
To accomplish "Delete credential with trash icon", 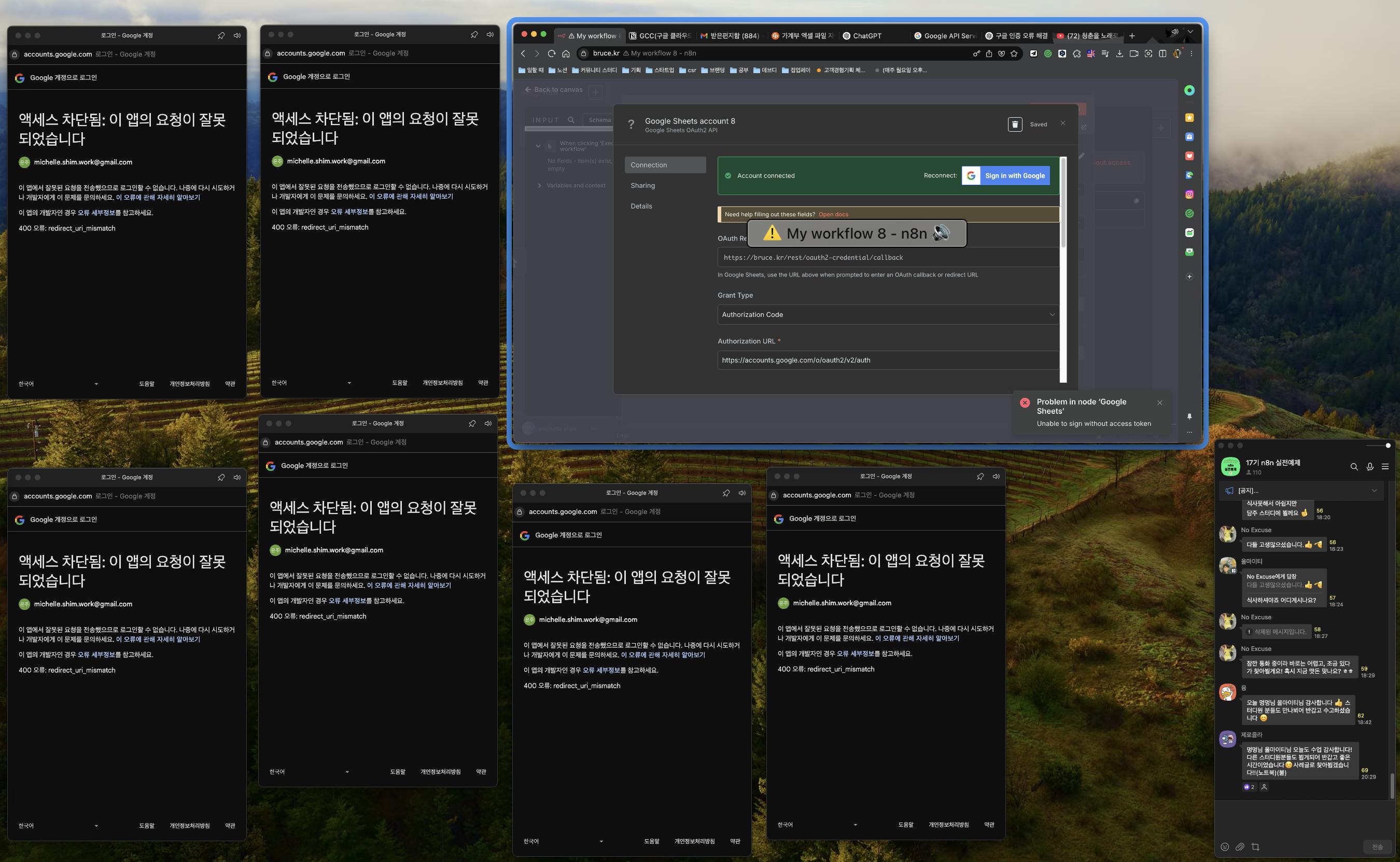I will (x=1015, y=124).
